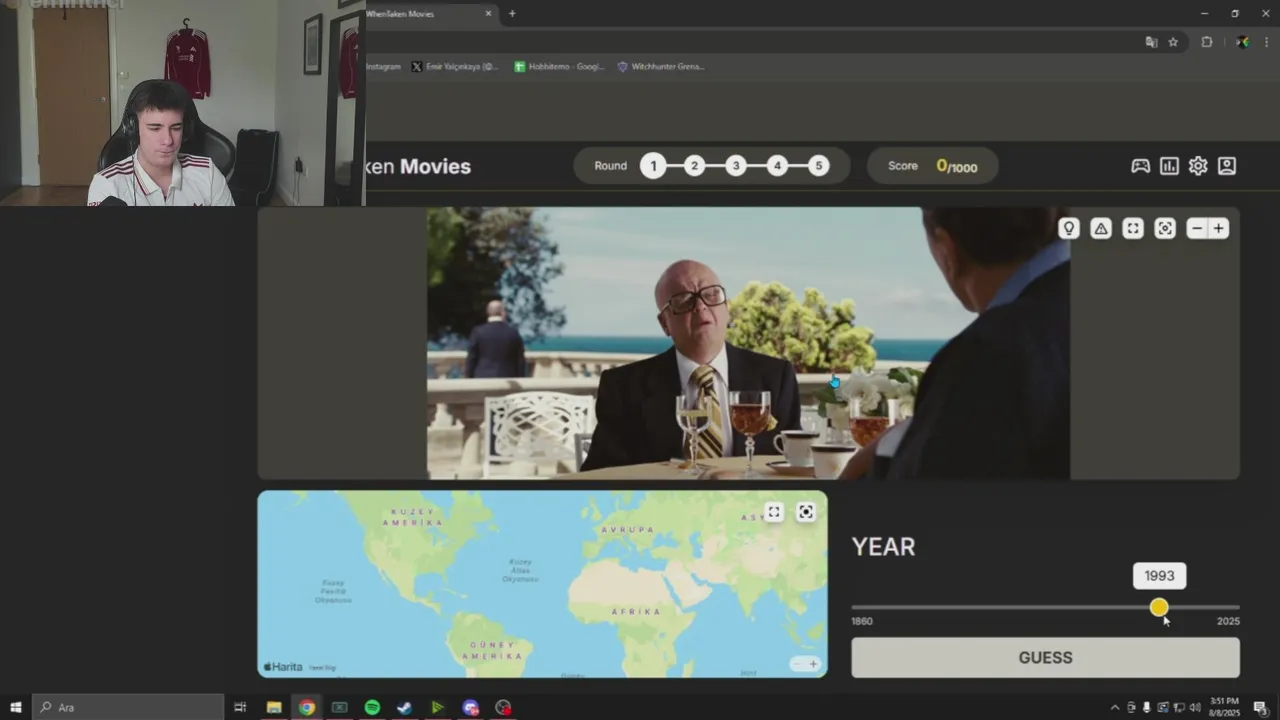Zoom out of the movie image

pyautogui.click(x=1197, y=228)
